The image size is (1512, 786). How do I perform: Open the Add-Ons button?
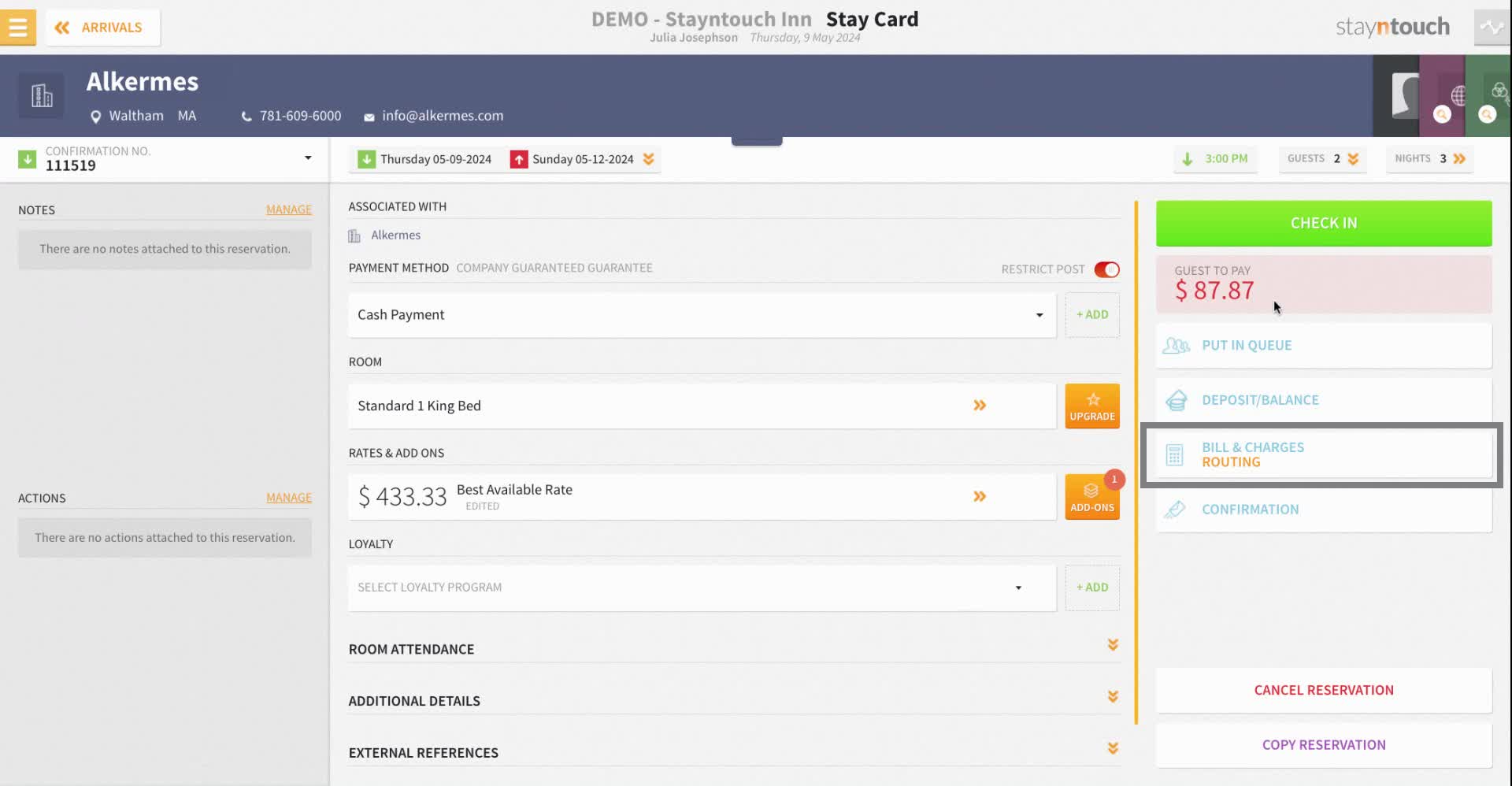[x=1092, y=498]
